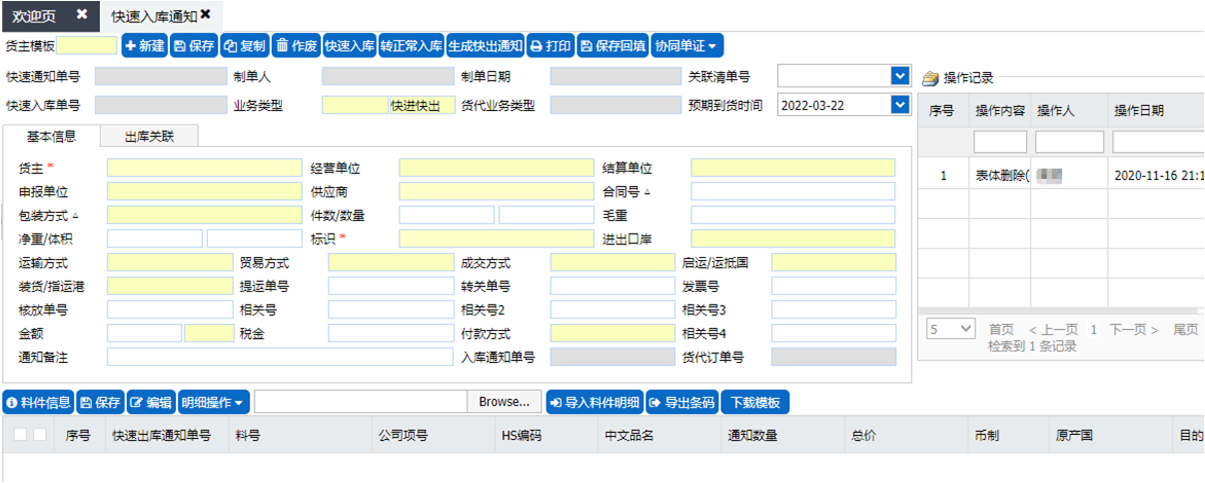Print the notice using the 打印 button

pyautogui.click(x=550, y=46)
